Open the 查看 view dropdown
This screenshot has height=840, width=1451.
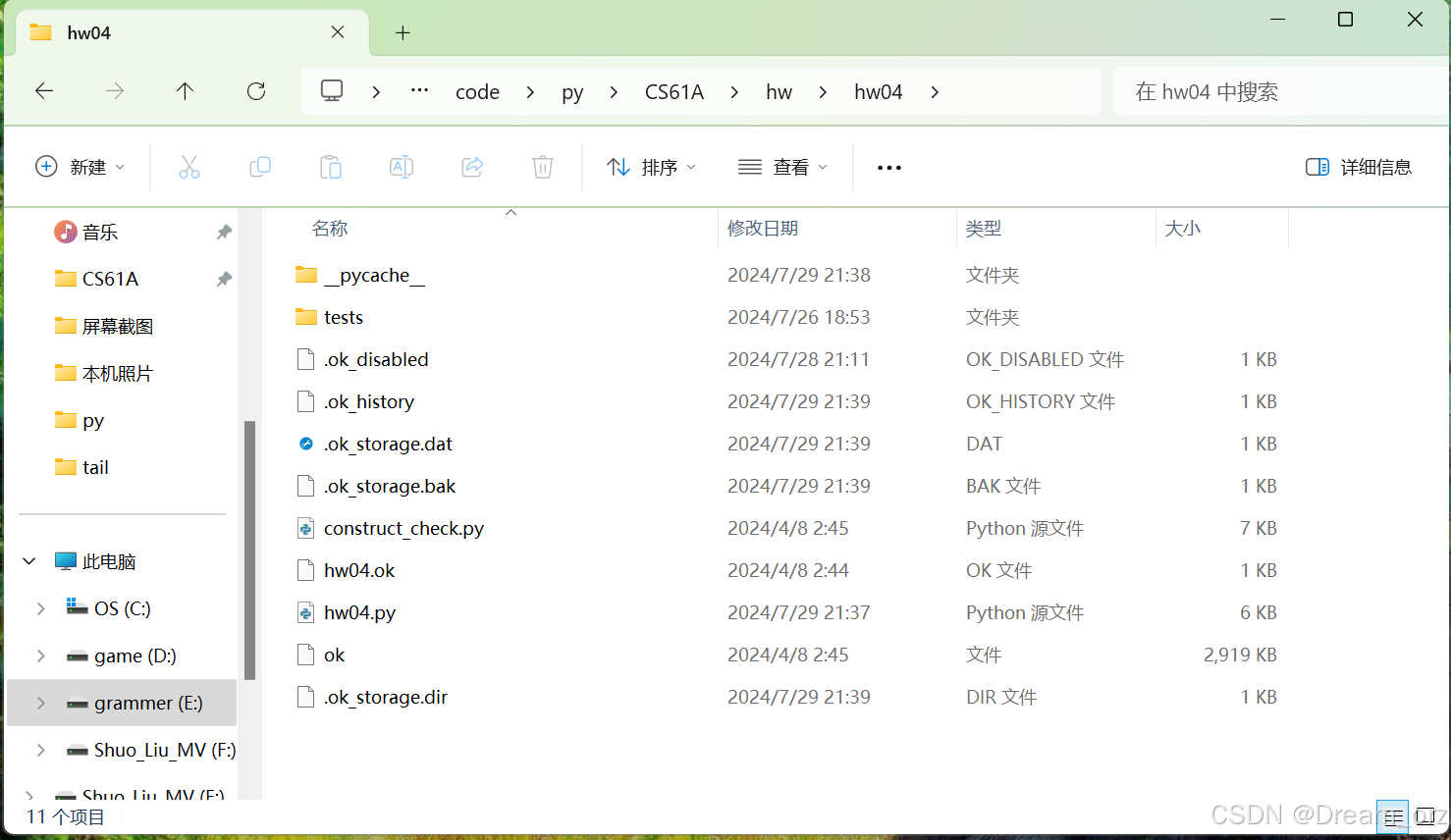pos(782,167)
